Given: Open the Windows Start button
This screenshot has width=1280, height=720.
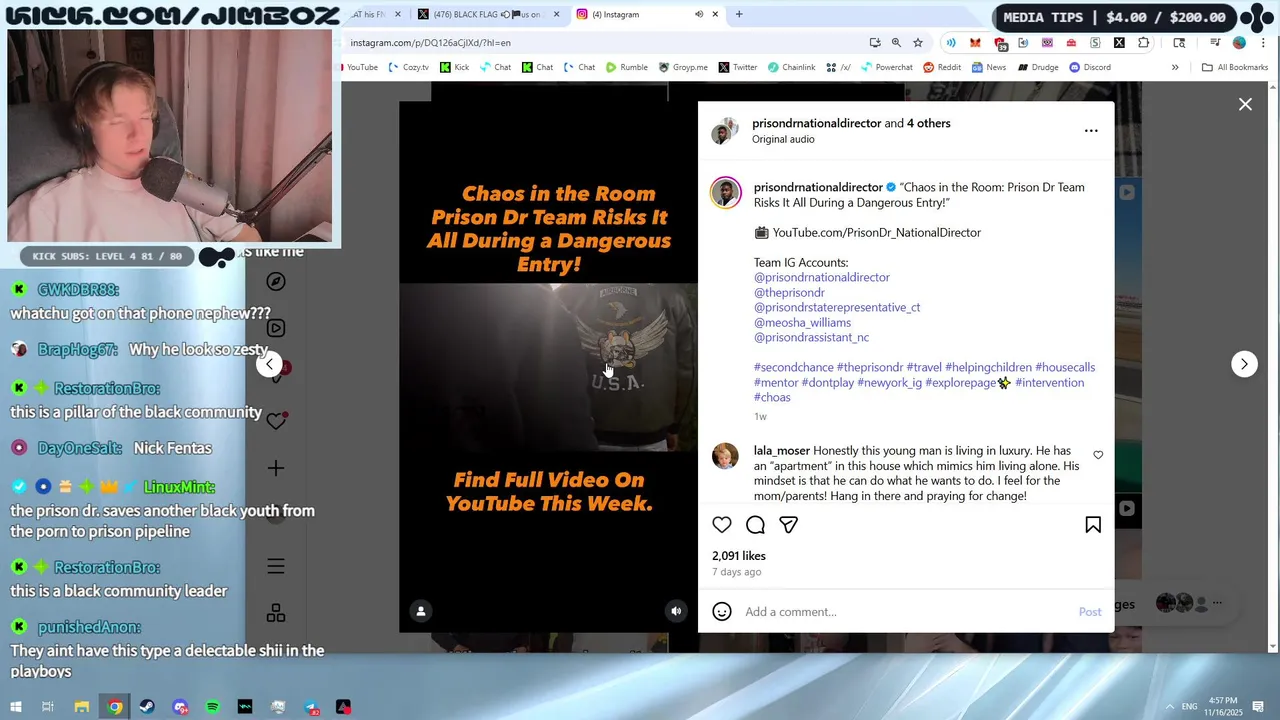Looking at the screenshot, I should (16, 707).
